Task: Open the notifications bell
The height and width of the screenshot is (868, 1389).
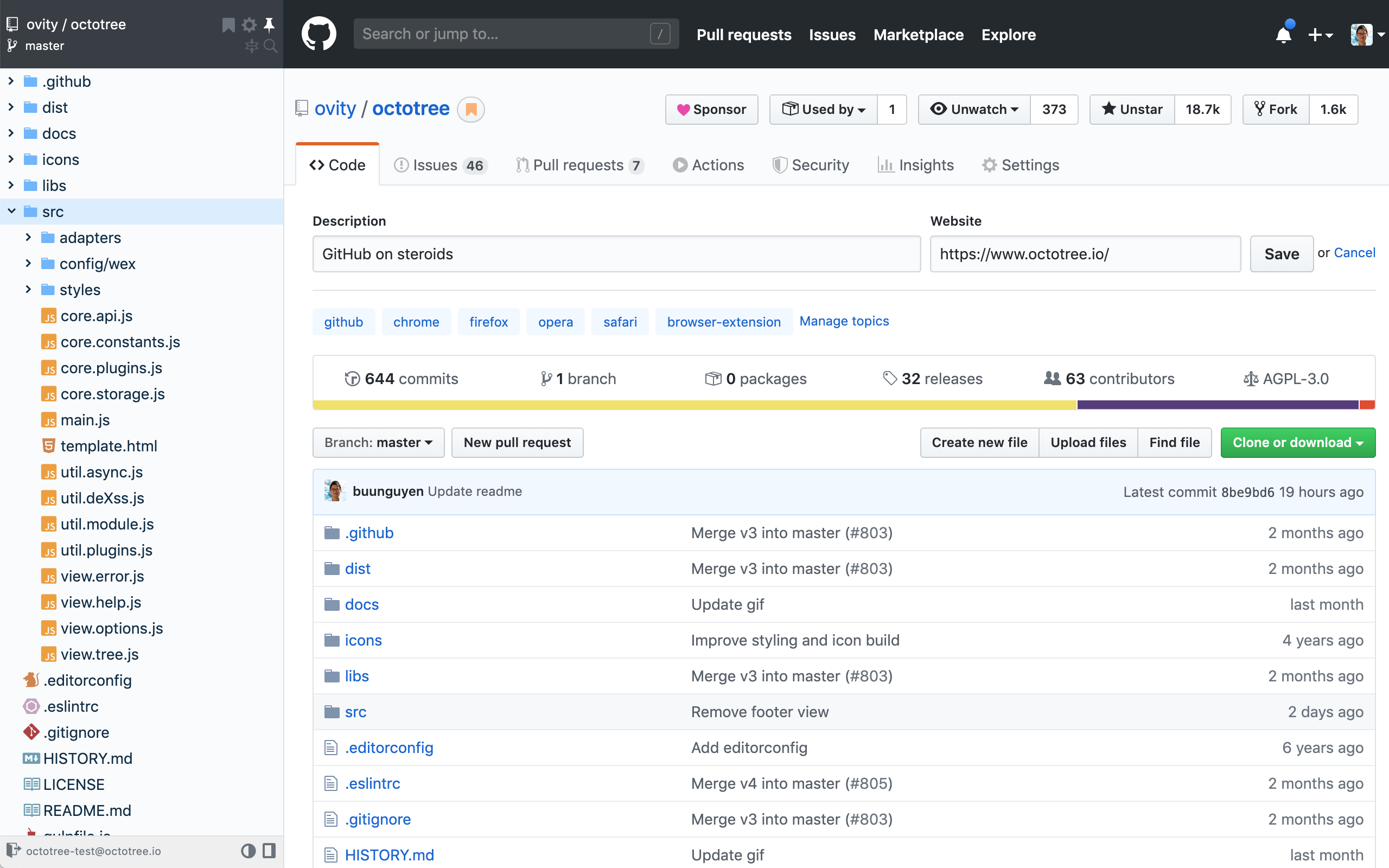Action: point(1283,34)
